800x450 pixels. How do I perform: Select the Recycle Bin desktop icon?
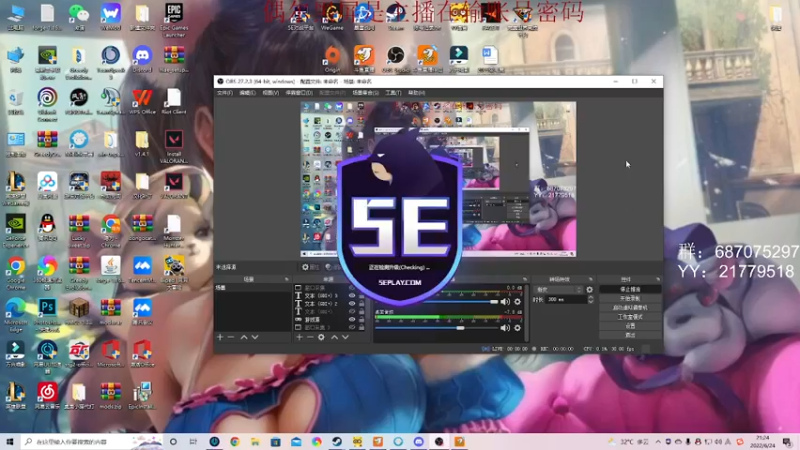click(x=16, y=102)
